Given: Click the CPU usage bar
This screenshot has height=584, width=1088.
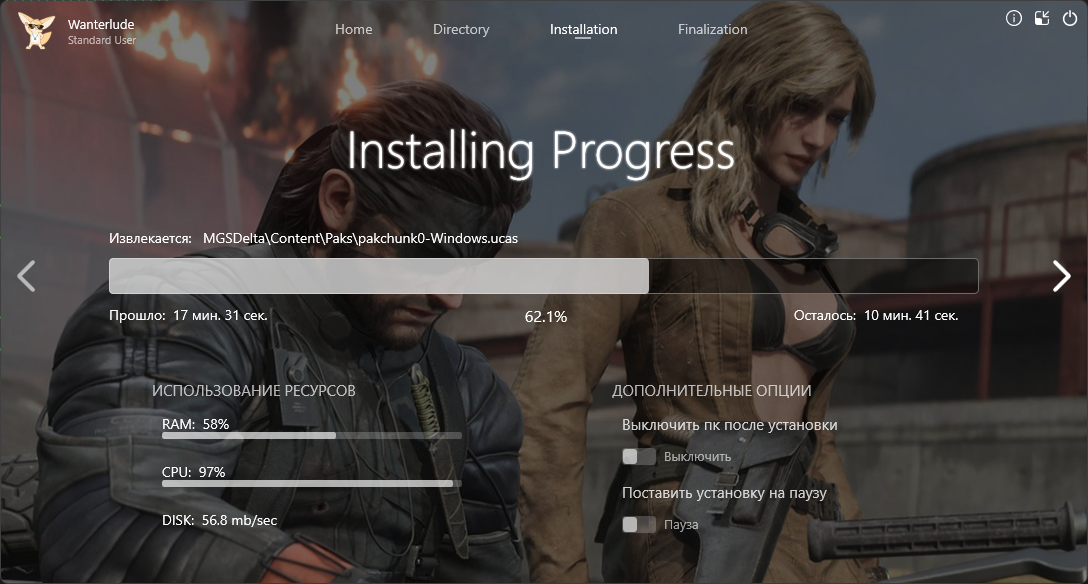Looking at the screenshot, I should (312, 483).
